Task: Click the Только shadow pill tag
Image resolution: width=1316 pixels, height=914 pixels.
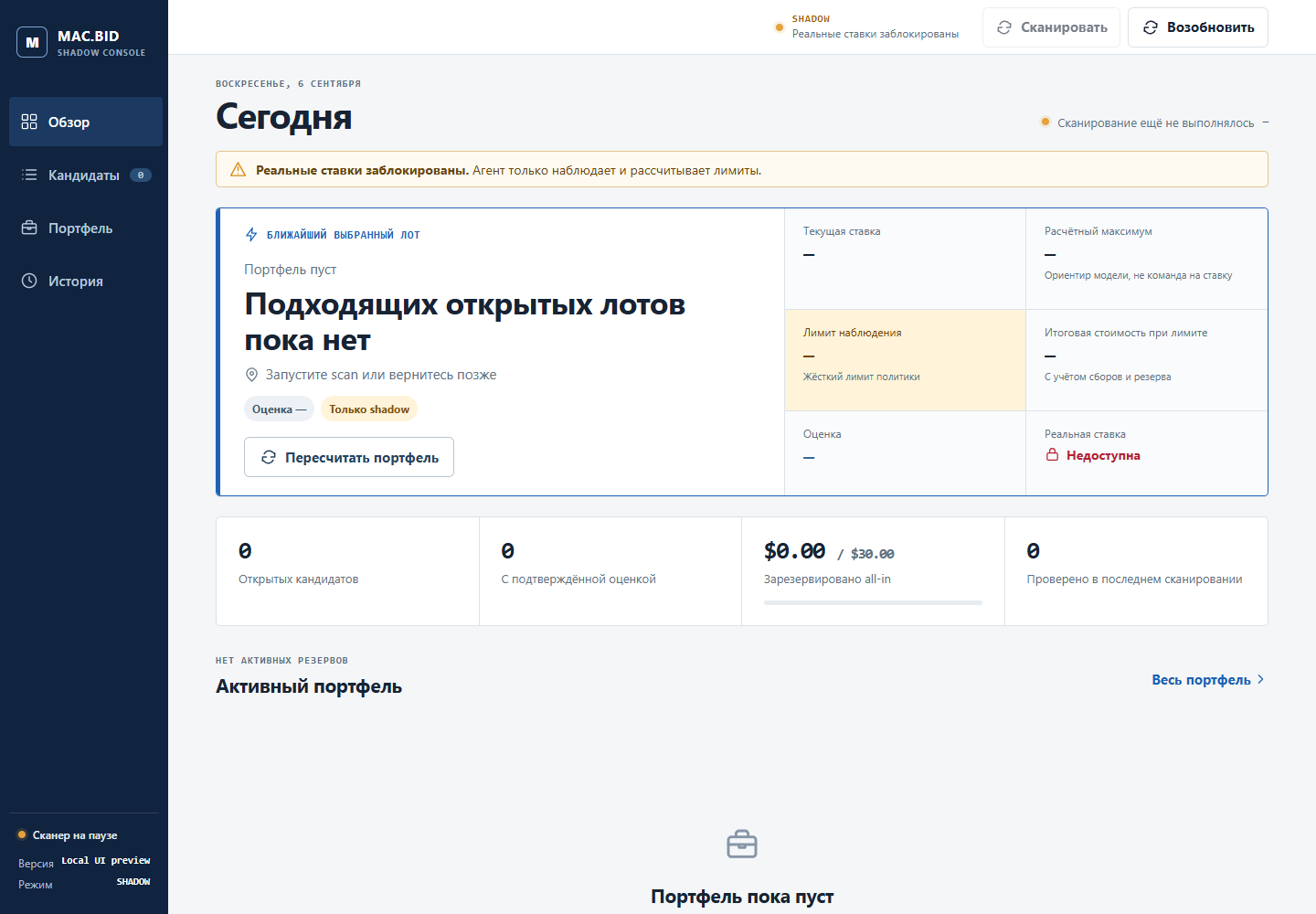Action: 369,409
